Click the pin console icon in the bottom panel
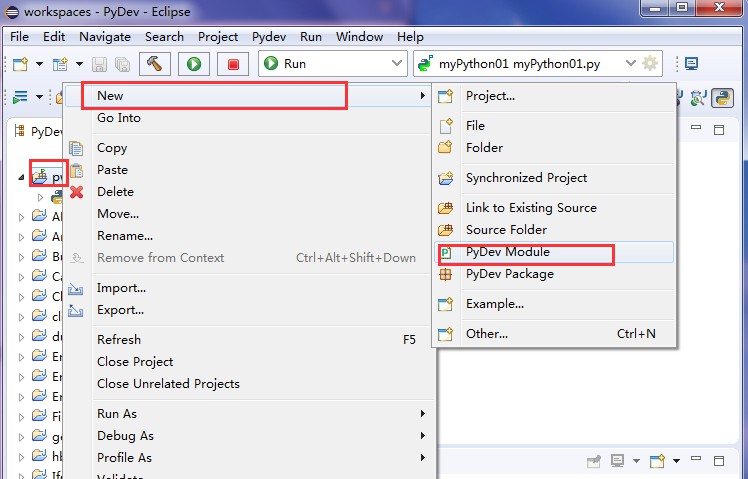The width and height of the screenshot is (748, 479). [x=594, y=461]
